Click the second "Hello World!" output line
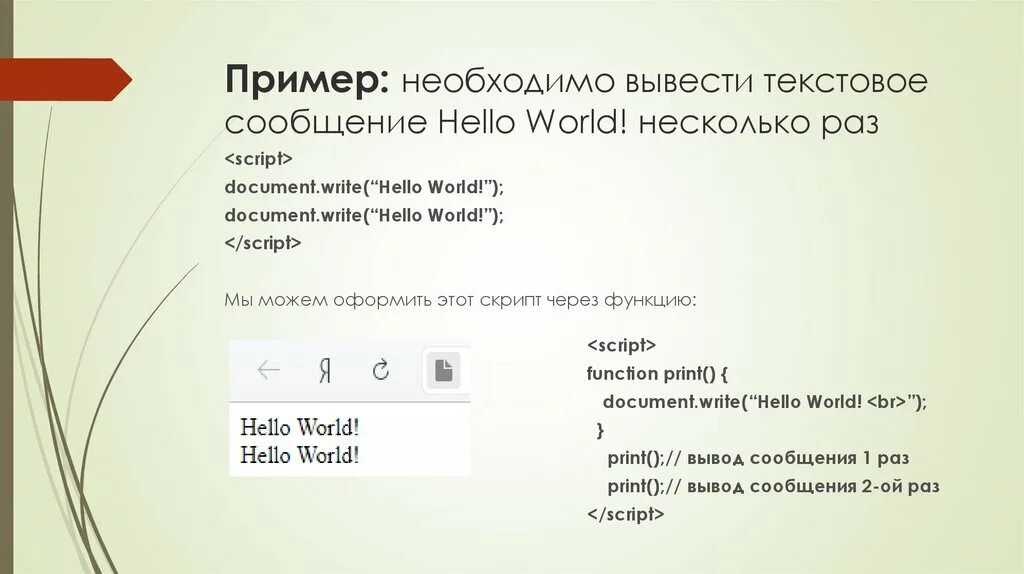Screen dimensions: 1024x574 coord(300,454)
